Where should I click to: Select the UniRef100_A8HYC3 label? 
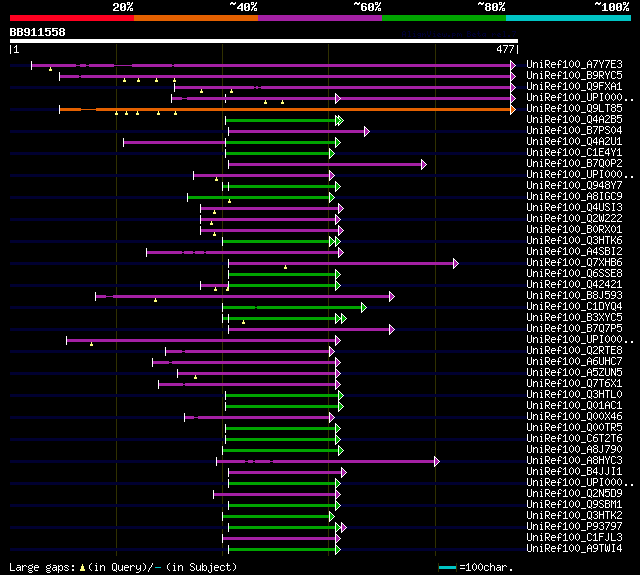(574, 461)
